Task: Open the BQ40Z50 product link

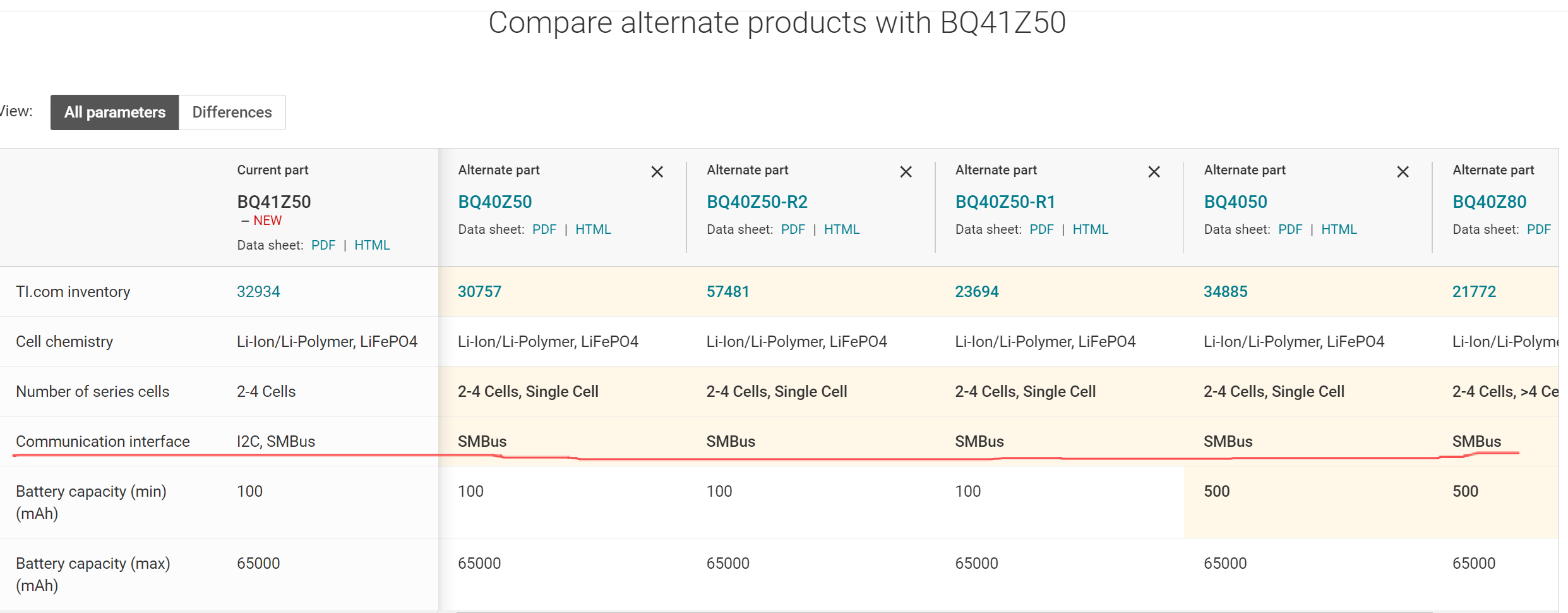Action: [x=495, y=202]
